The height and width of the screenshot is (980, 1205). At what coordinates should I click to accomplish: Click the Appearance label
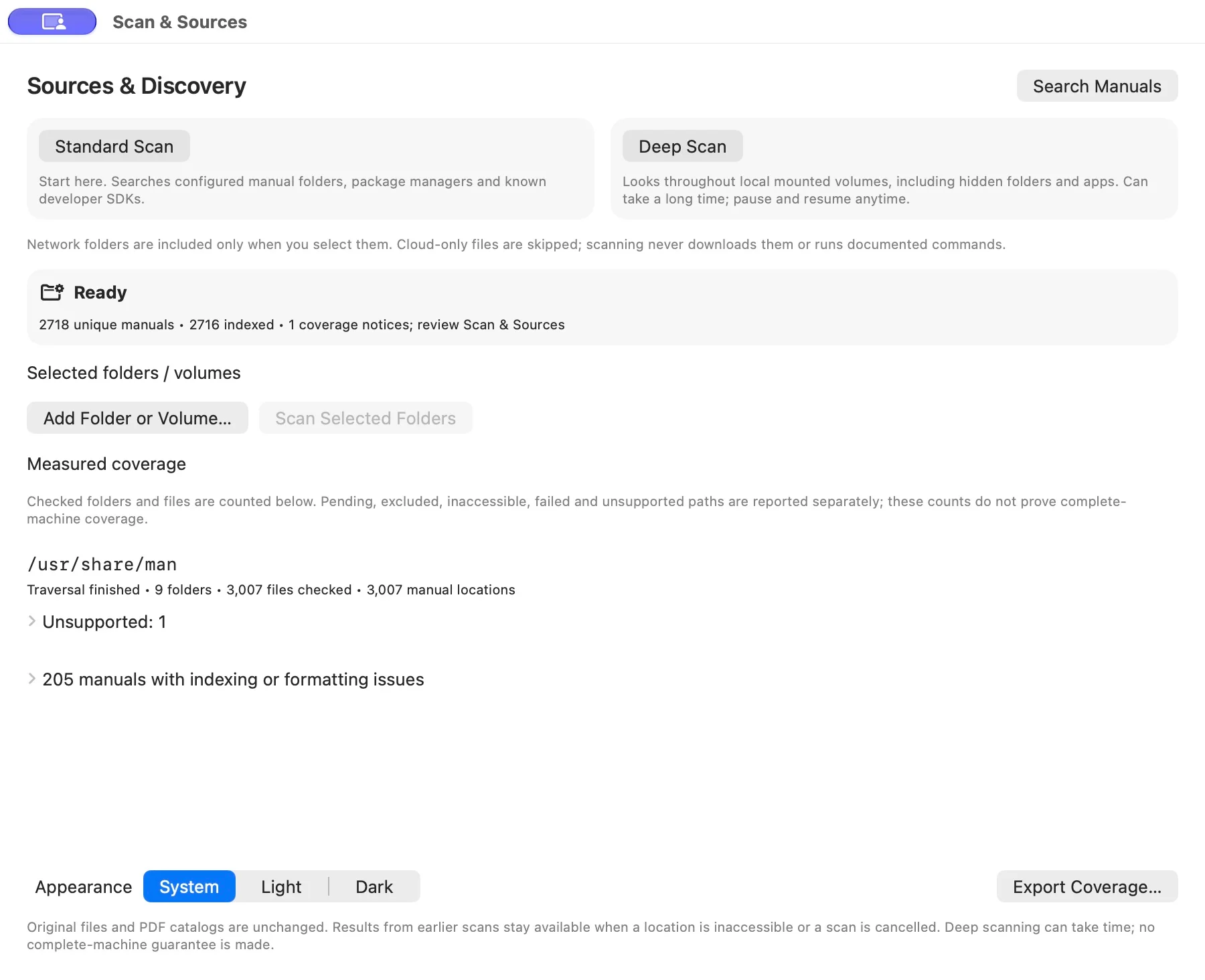(84, 886)
